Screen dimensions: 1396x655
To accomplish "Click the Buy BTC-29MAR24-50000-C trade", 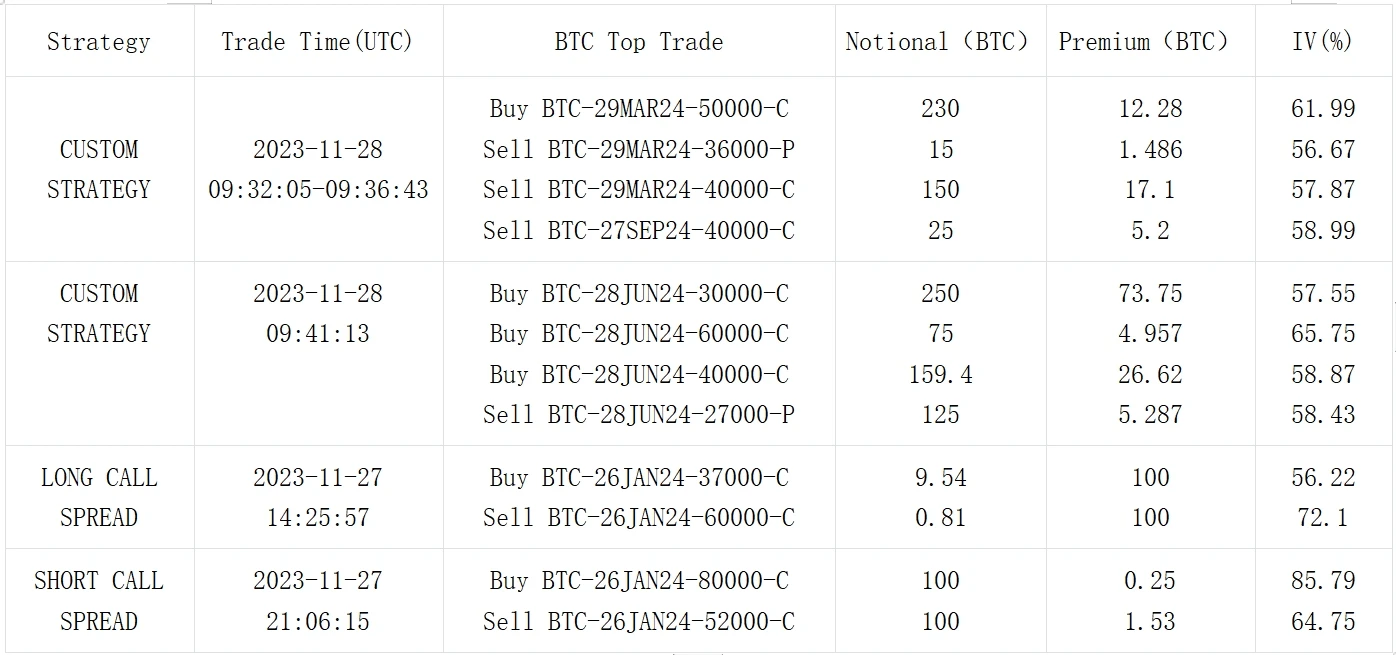I will pos(638,108).
